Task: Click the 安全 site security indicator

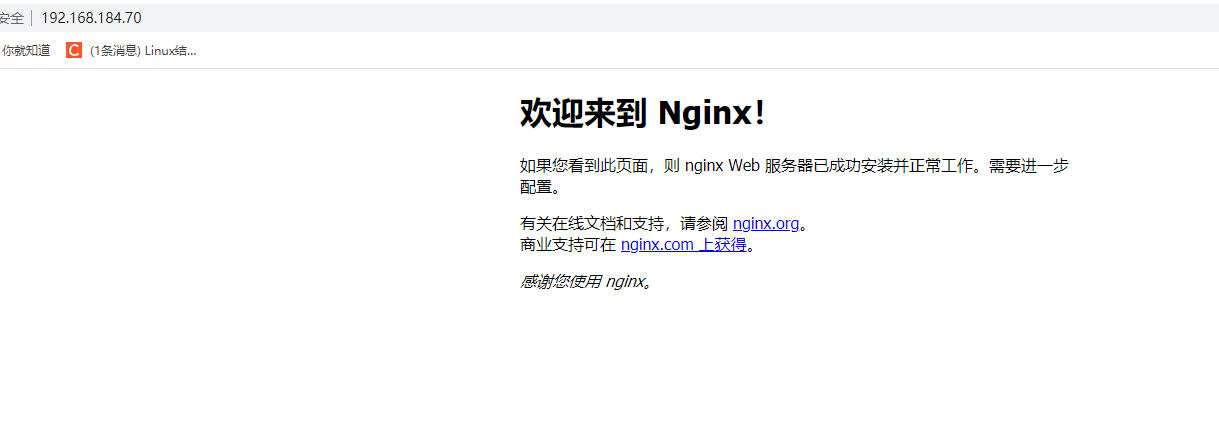Action: tap(12, 18)
